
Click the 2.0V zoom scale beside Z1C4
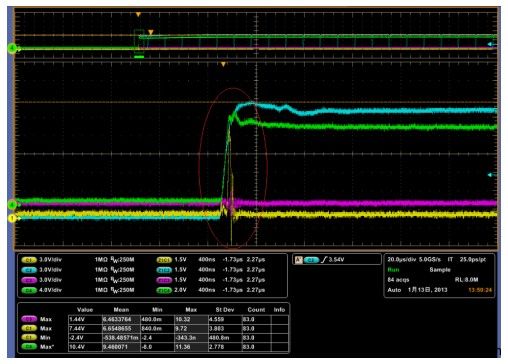click(x=180, y=290)
